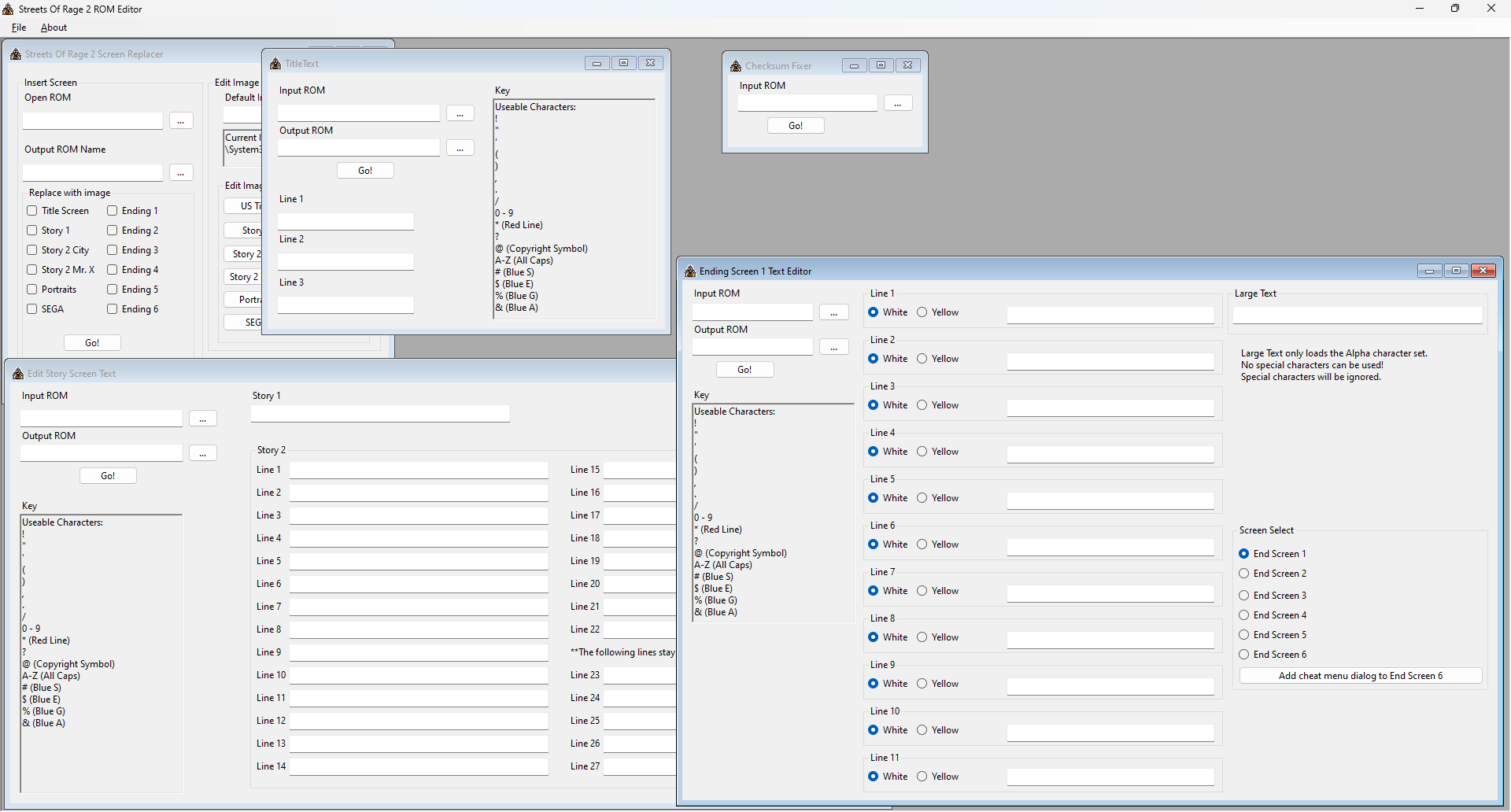
Task: Open the About menu
Action: (54, 28)
